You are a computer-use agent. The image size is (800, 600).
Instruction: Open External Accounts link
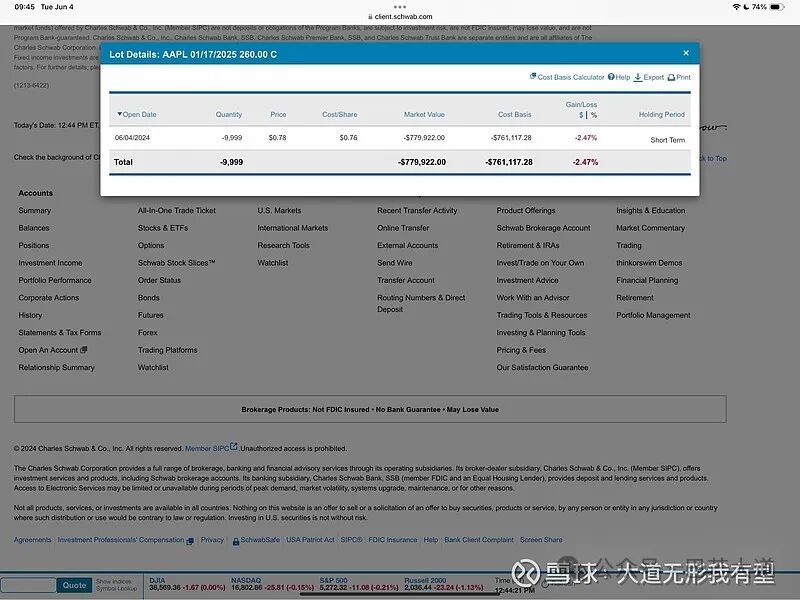[407, 245]
